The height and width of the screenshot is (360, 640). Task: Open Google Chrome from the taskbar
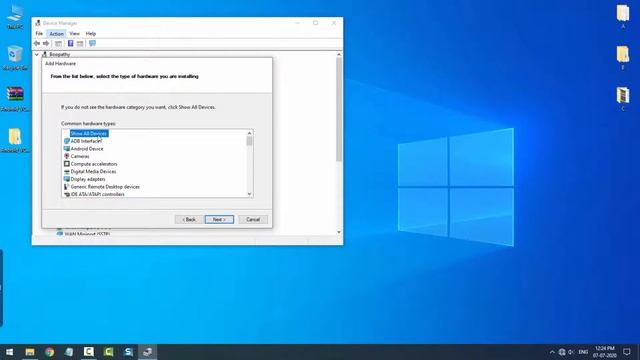coord(49,352)
